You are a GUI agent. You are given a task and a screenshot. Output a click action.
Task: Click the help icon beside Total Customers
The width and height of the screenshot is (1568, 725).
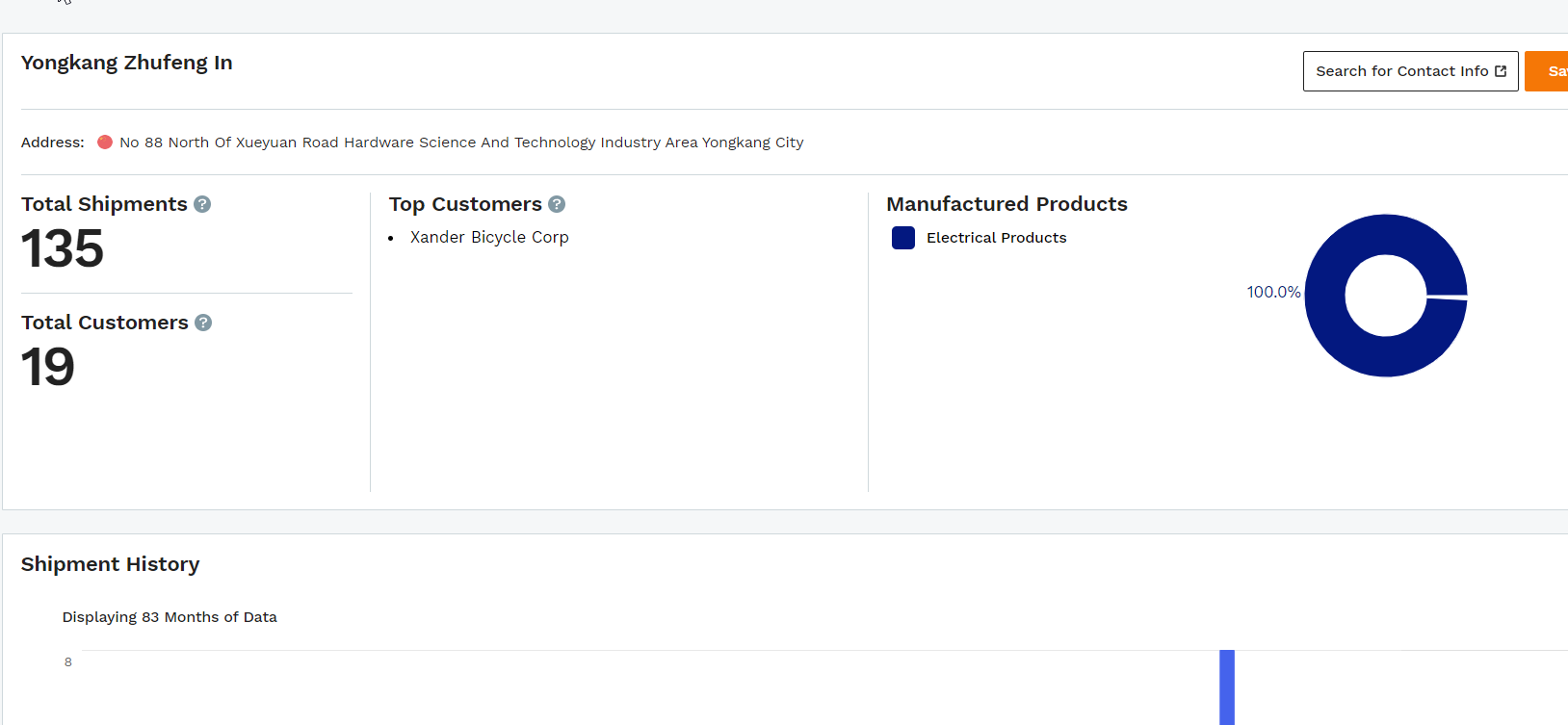pos(203,323)
